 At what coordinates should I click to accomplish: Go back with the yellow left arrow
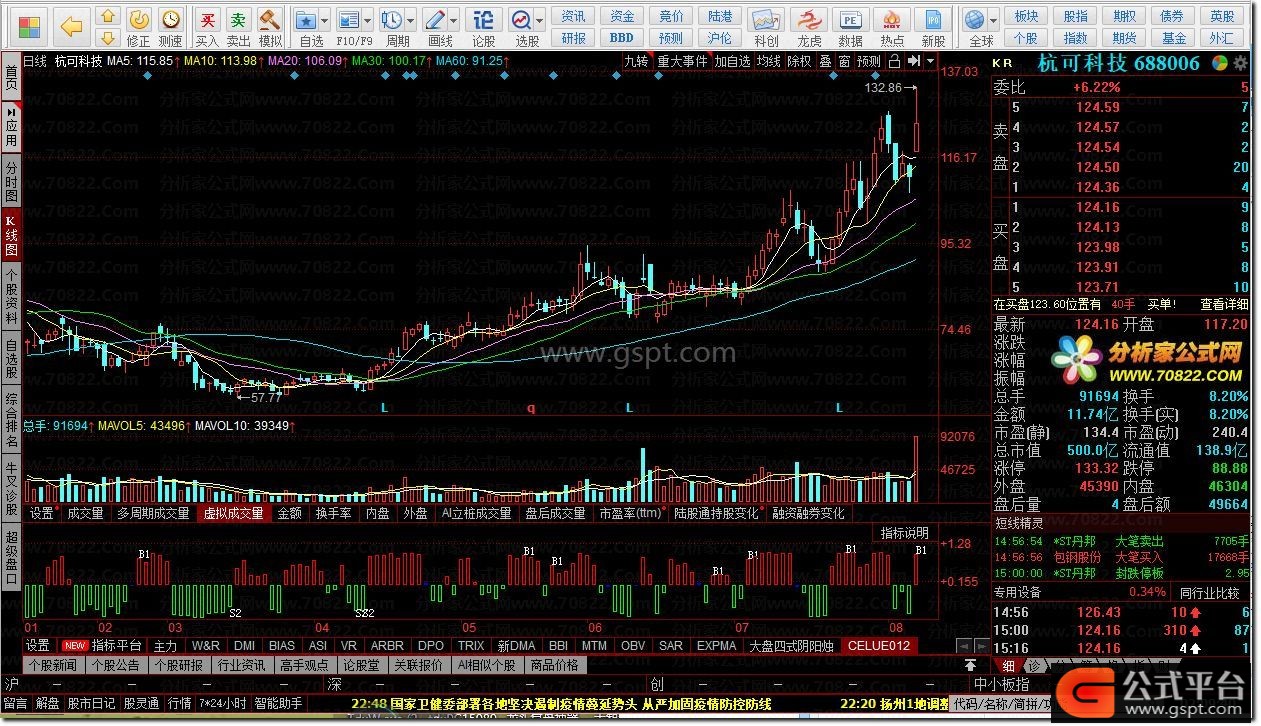click(72, 26)
